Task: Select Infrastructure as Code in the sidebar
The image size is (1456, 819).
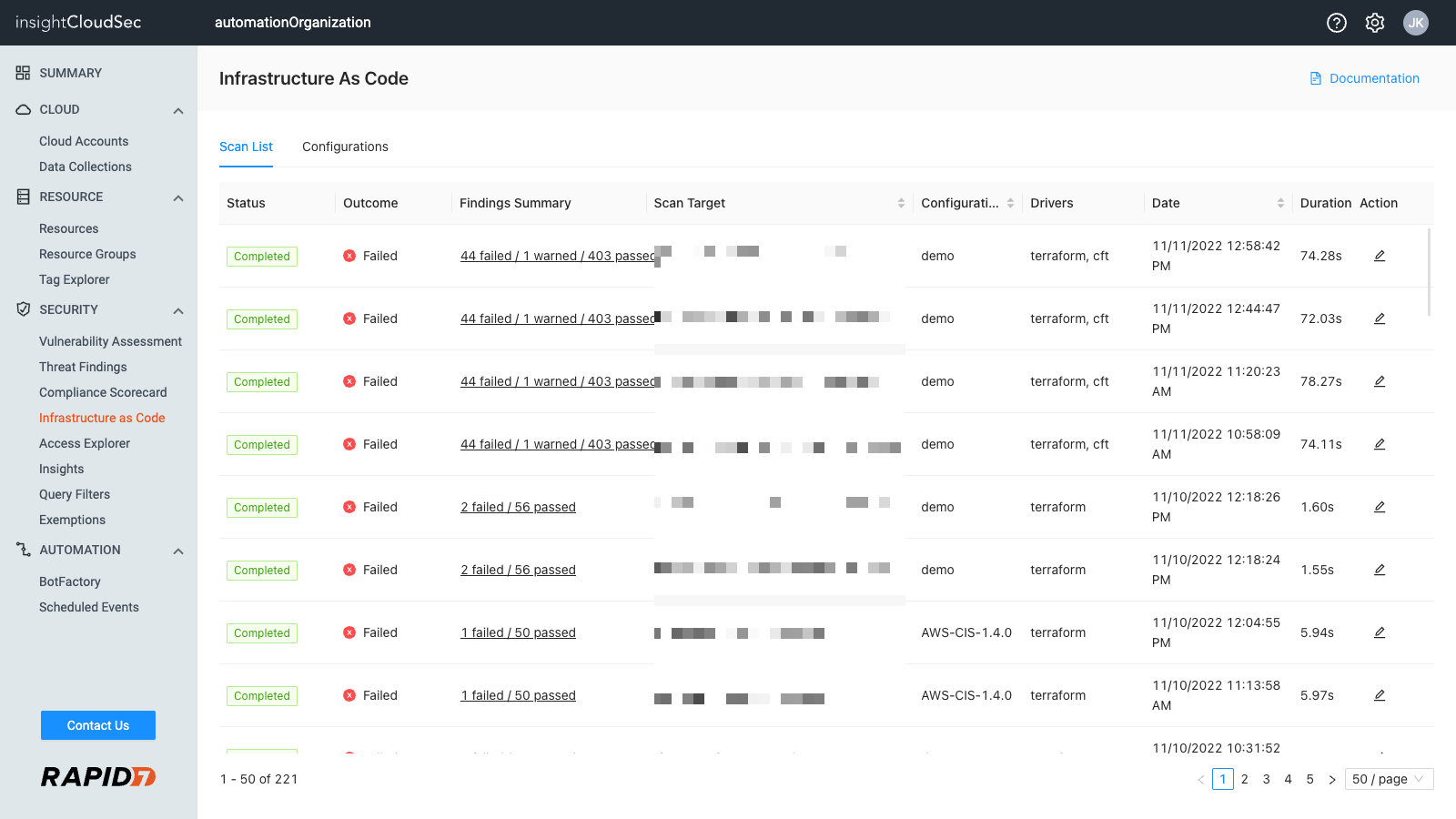Action: (102, 418)
